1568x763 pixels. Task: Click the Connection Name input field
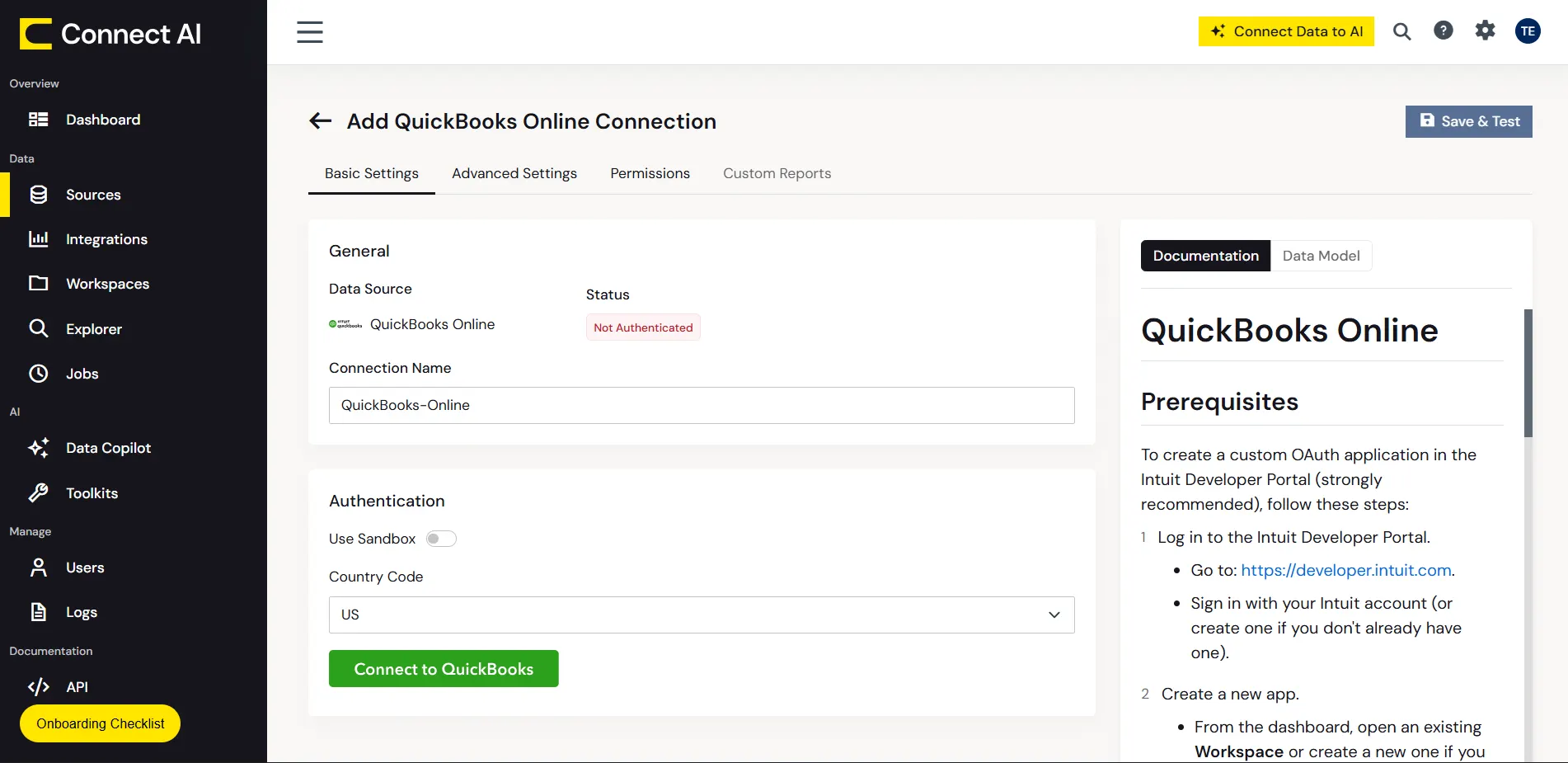pyautogui.click(x=702, y=405)
